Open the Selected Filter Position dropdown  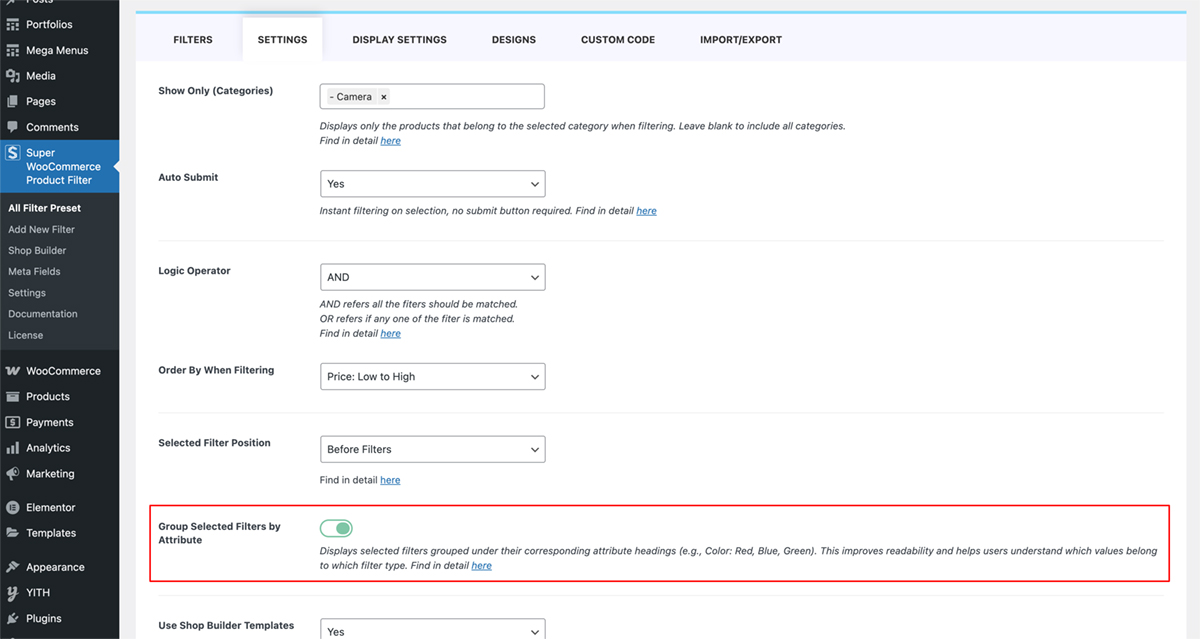coord(432,449)
